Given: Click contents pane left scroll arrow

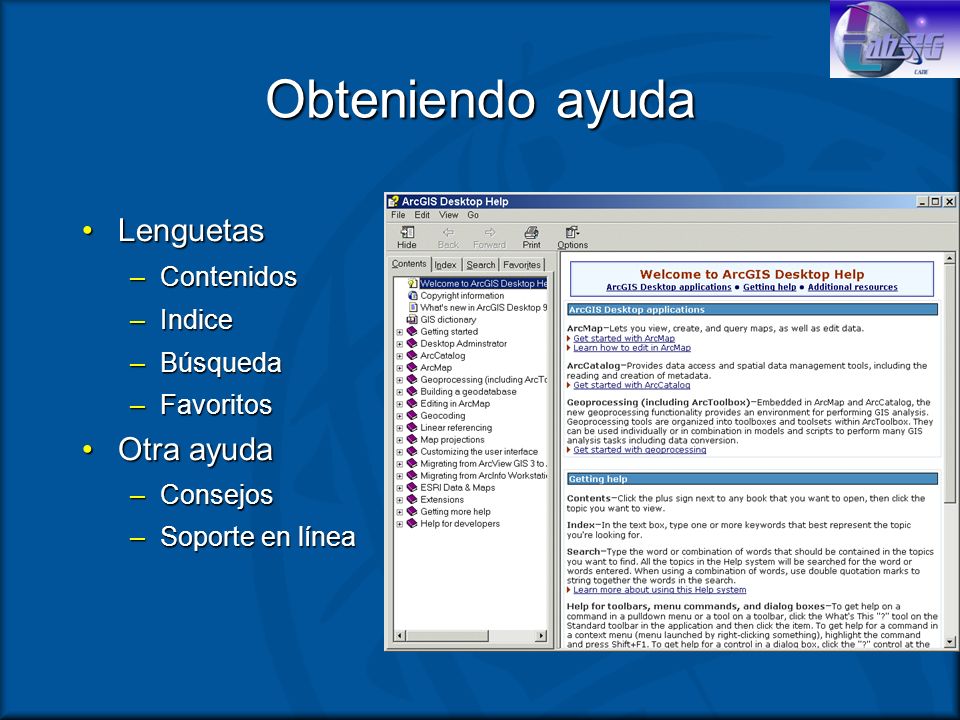Looking at the screenshot, I should click(399, 636).
